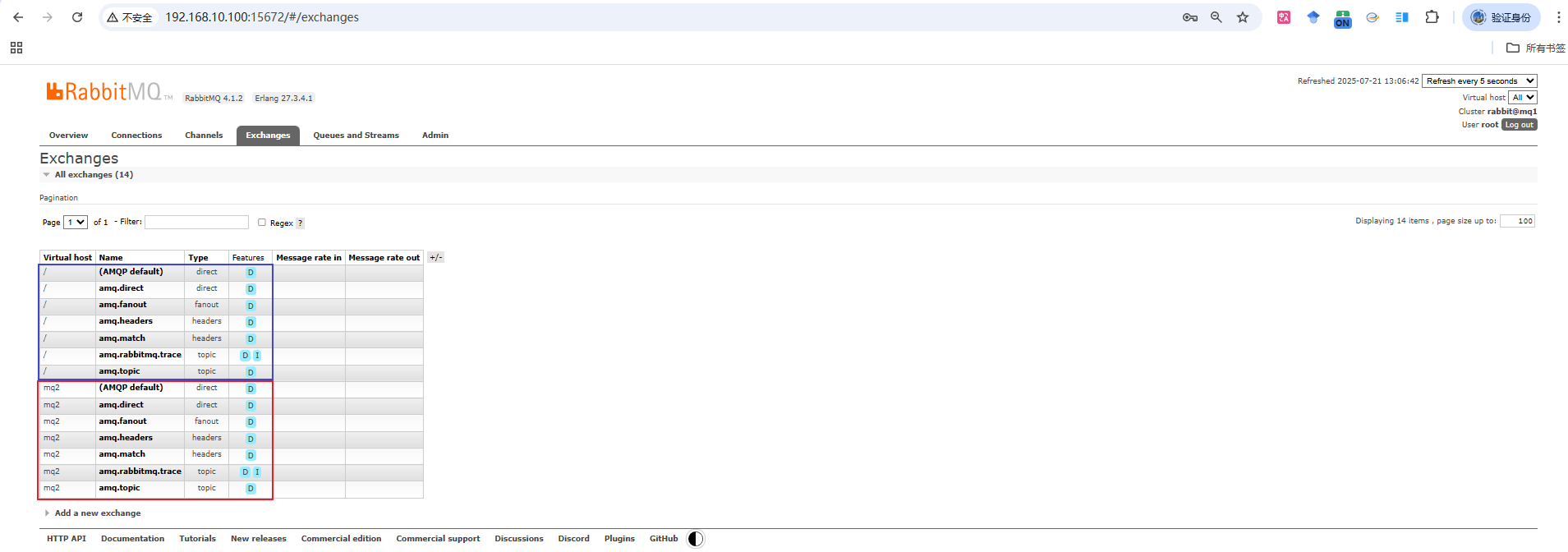Viewport: 1568px width, 552px height.
Task: Toggle the dark mode theme icon in footer
Action: pyautogui.click(x=696, y=539)
